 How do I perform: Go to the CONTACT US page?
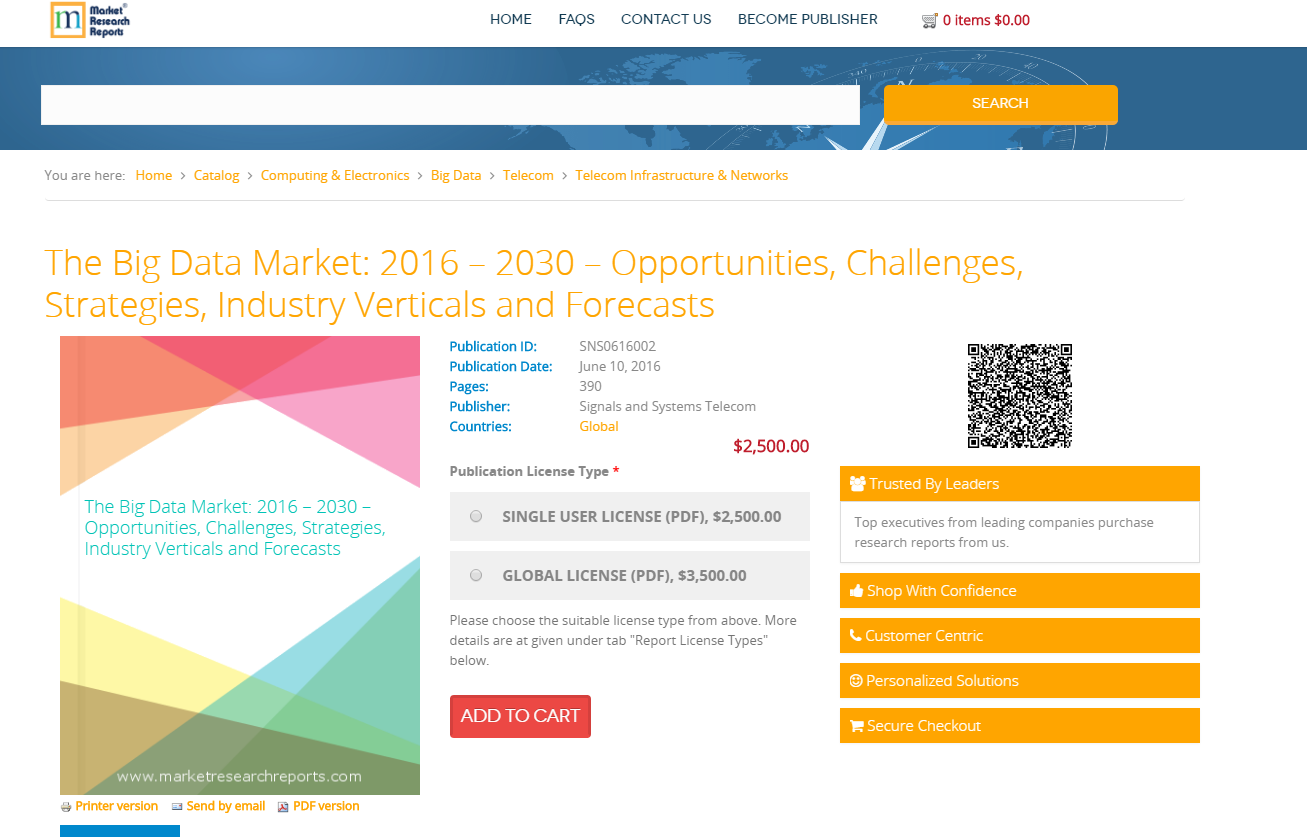tap(666, 19)
